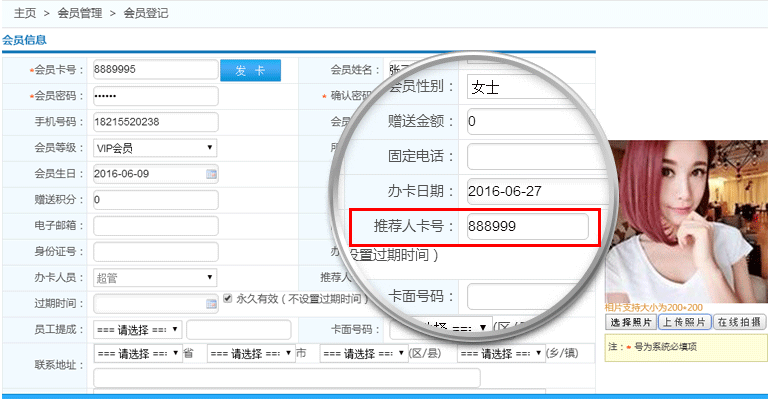
Task: Open the 会员等级 VIP会员 dropdown
Action: click(x=155, y=148)
